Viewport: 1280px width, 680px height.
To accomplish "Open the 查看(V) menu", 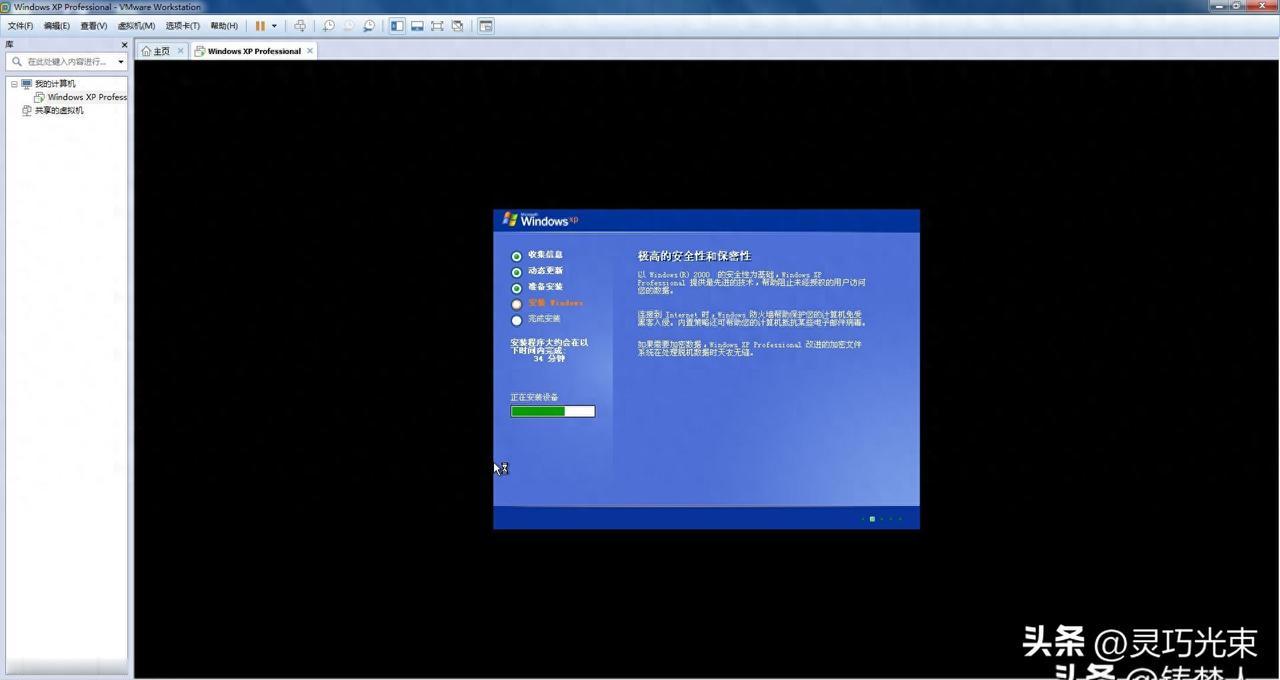I will [x=94, y=26].
